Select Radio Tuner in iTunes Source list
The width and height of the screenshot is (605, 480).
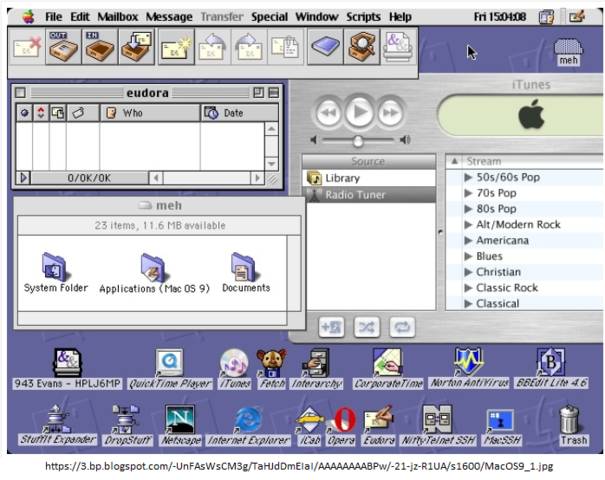[369, 194]
